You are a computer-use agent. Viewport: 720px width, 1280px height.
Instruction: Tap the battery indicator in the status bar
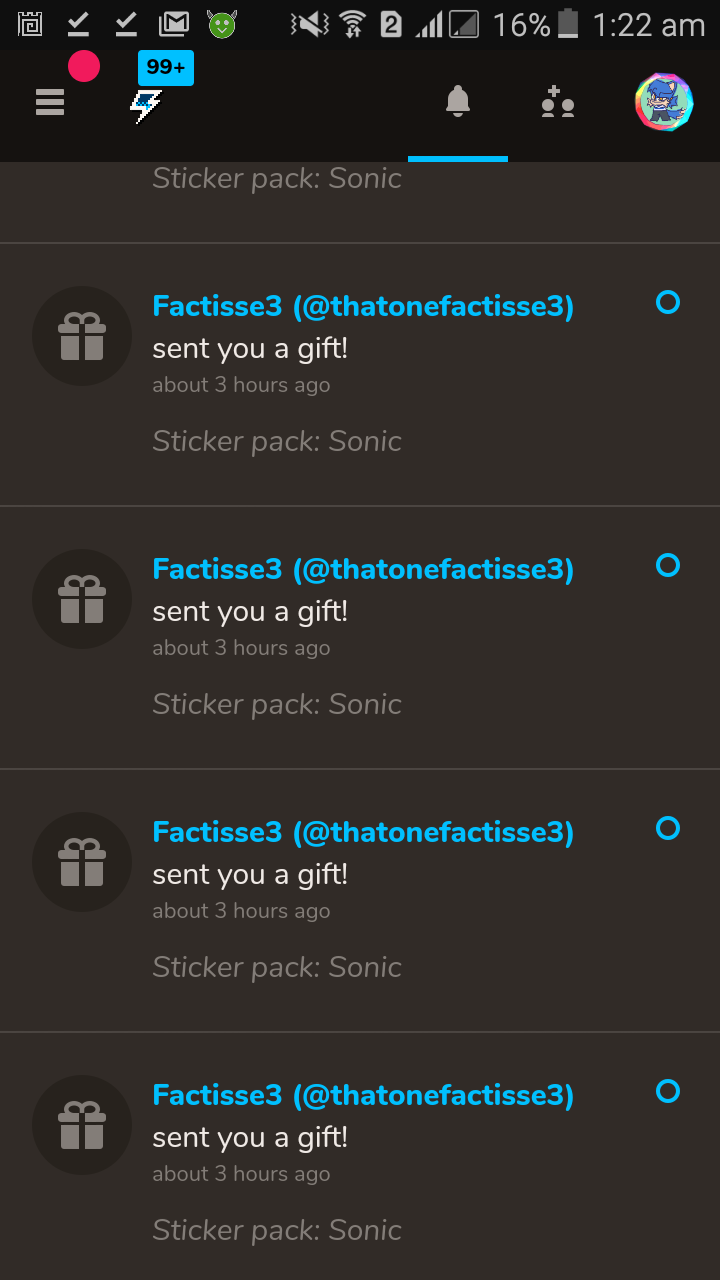[x=568, y=24]
